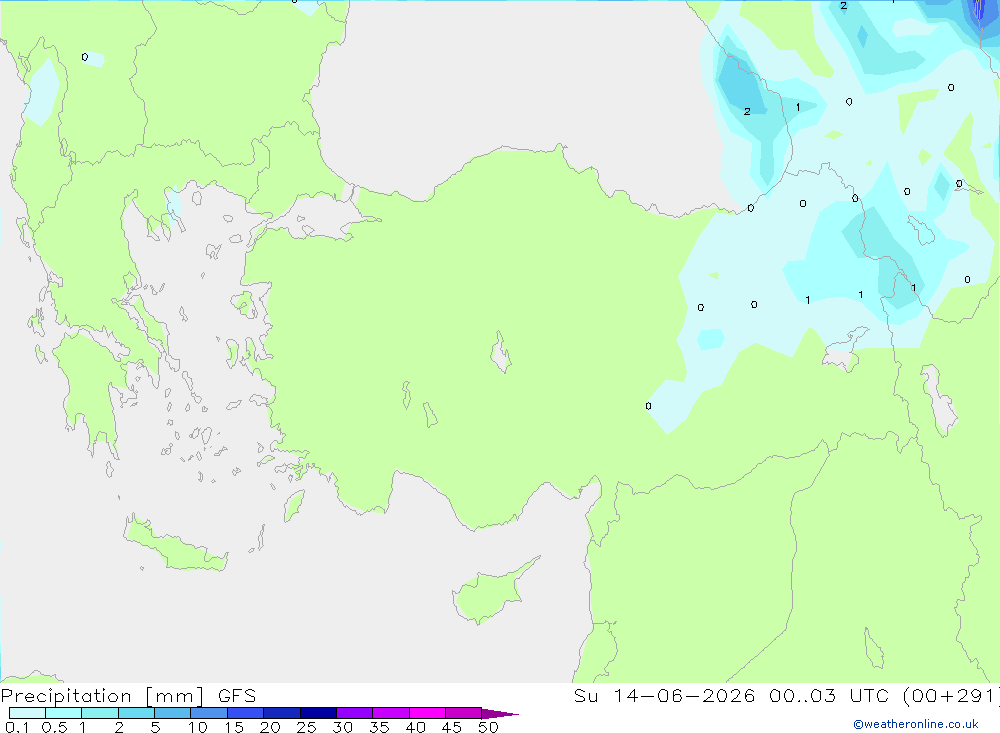Click the 25–30 mm navy legend box
The height and width of the screenshot is (733, 1000).
pyautogui.click(x=318, y=713)
